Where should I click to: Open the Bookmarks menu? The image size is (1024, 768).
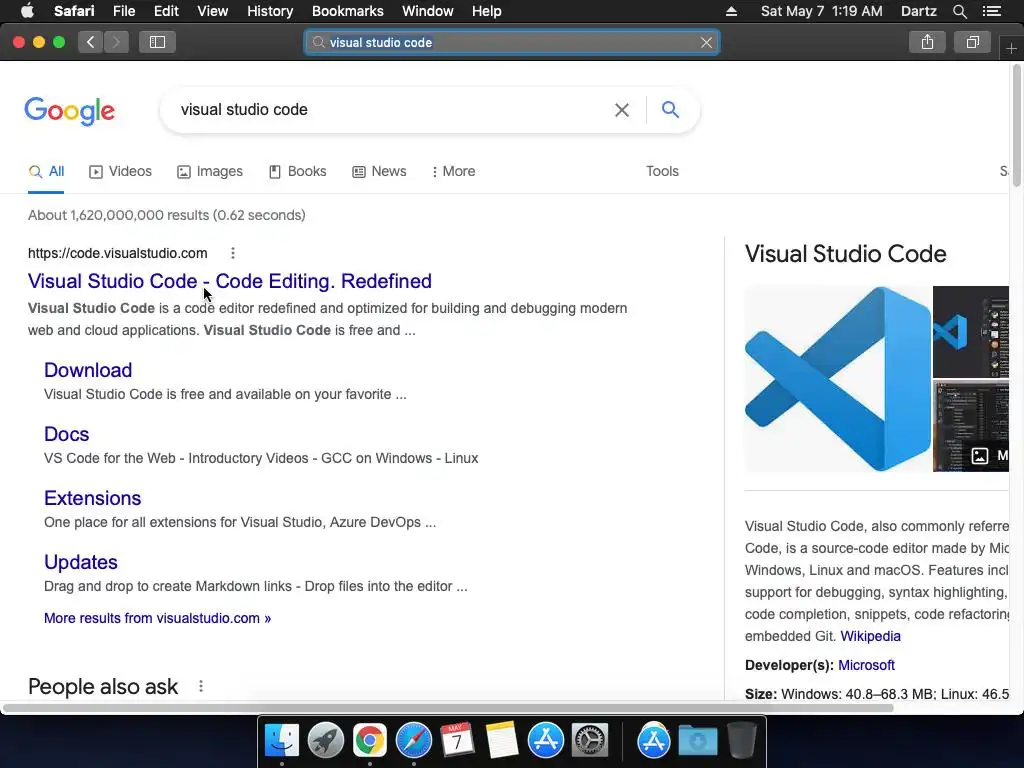click(x=347, y=11)
